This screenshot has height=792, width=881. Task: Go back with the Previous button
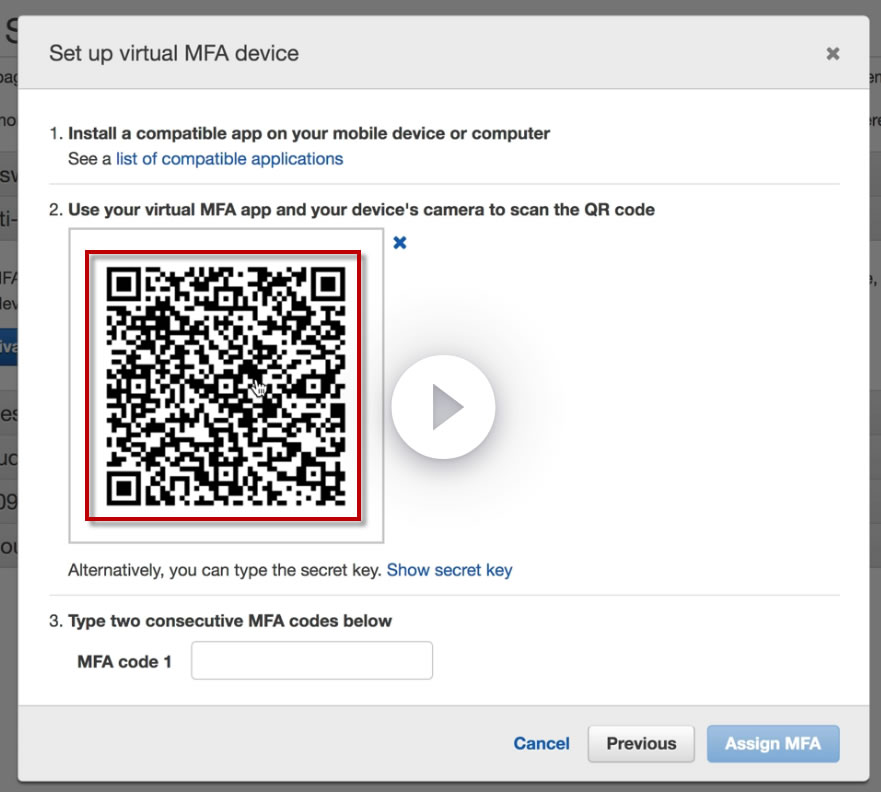(641, 743)
